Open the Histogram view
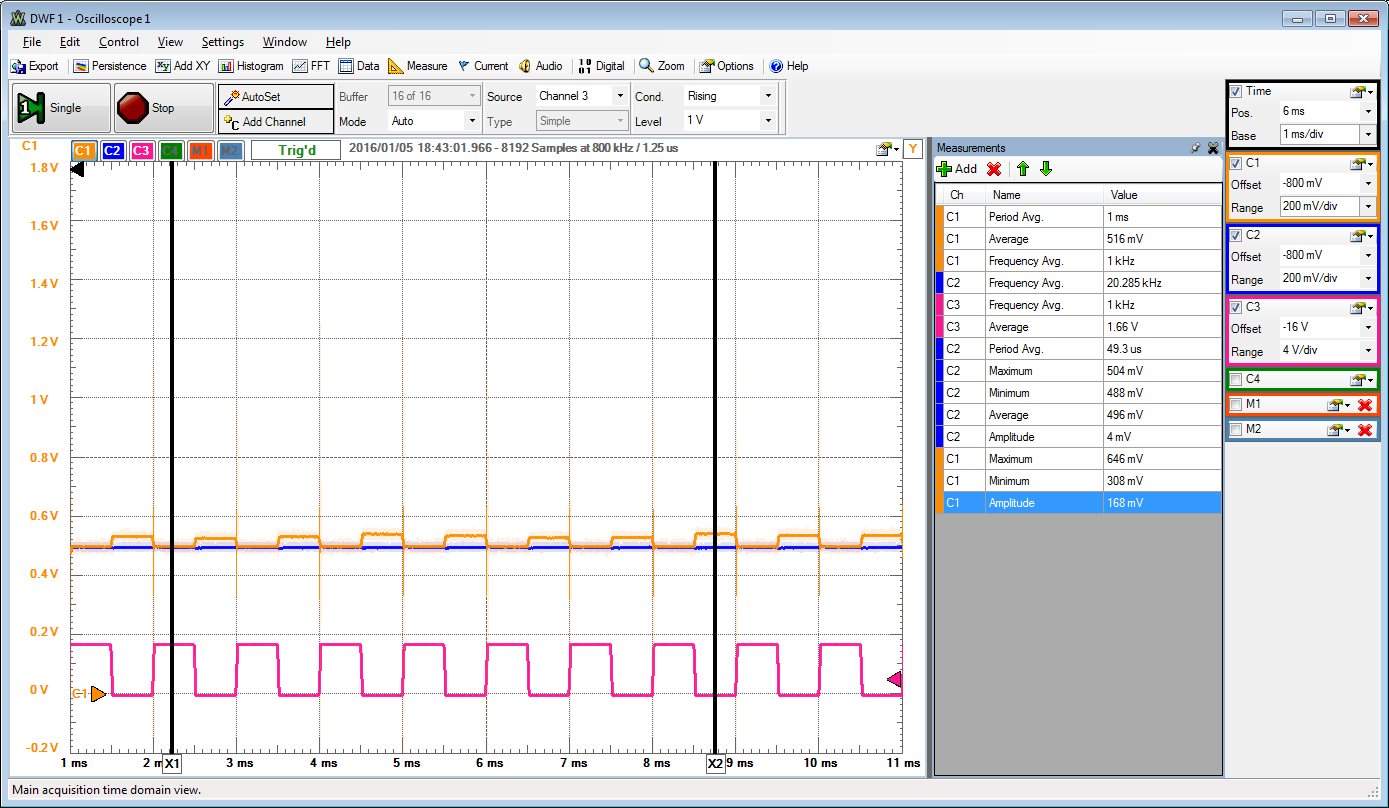Viewport: 1389px width, 808px height. click(251, 66)
